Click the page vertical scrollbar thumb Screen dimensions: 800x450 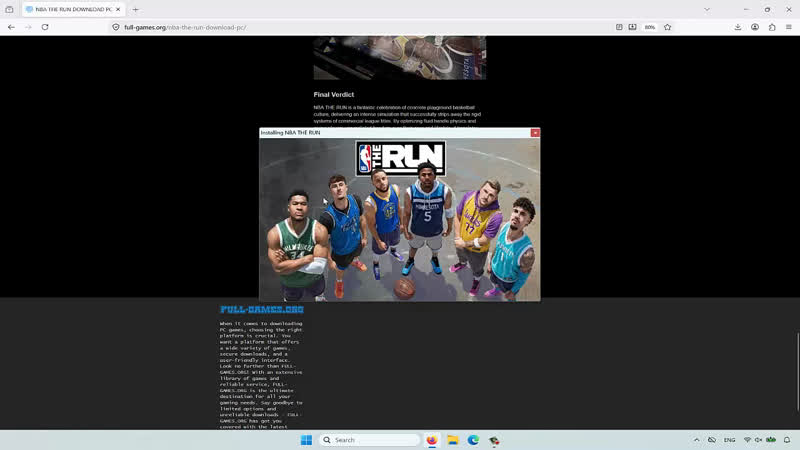pyautogui.click(x=797, y=371)
